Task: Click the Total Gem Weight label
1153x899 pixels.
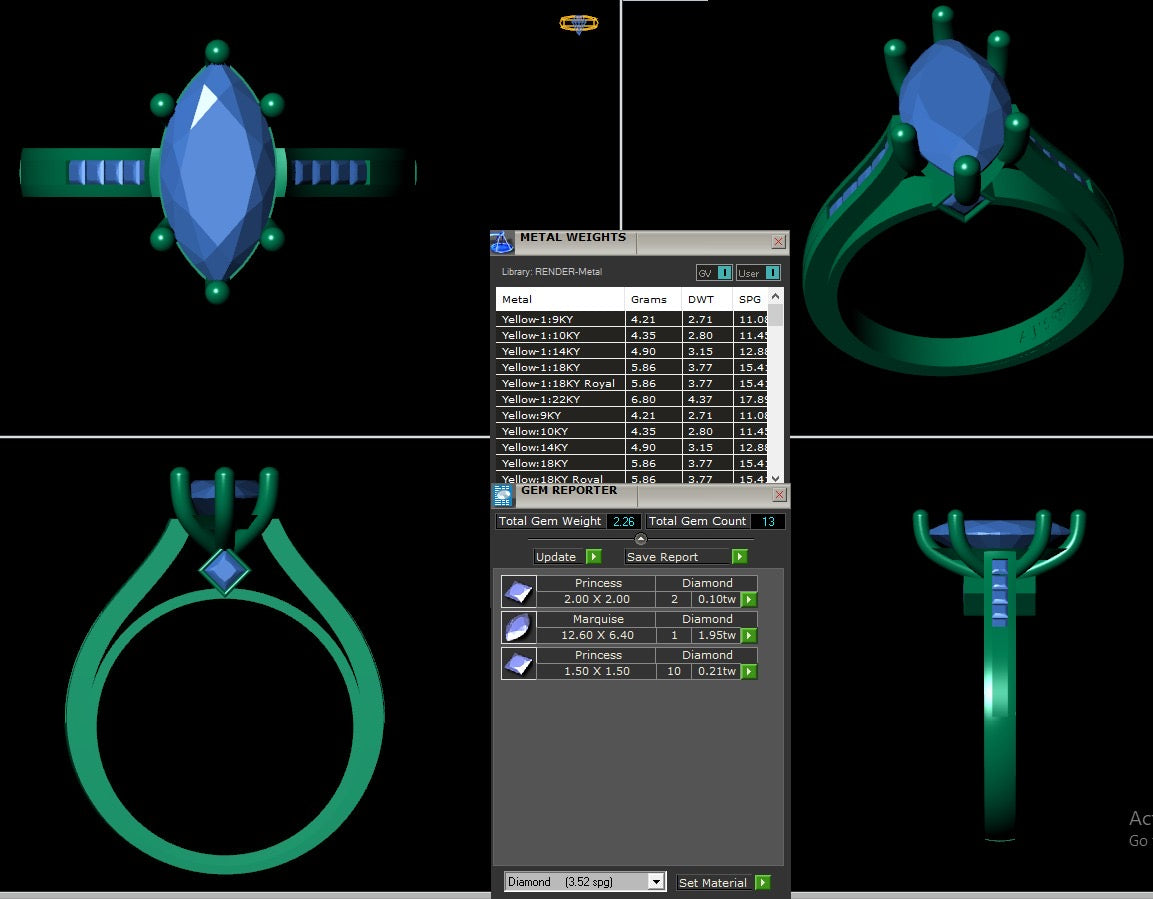Action: [550, 520]
